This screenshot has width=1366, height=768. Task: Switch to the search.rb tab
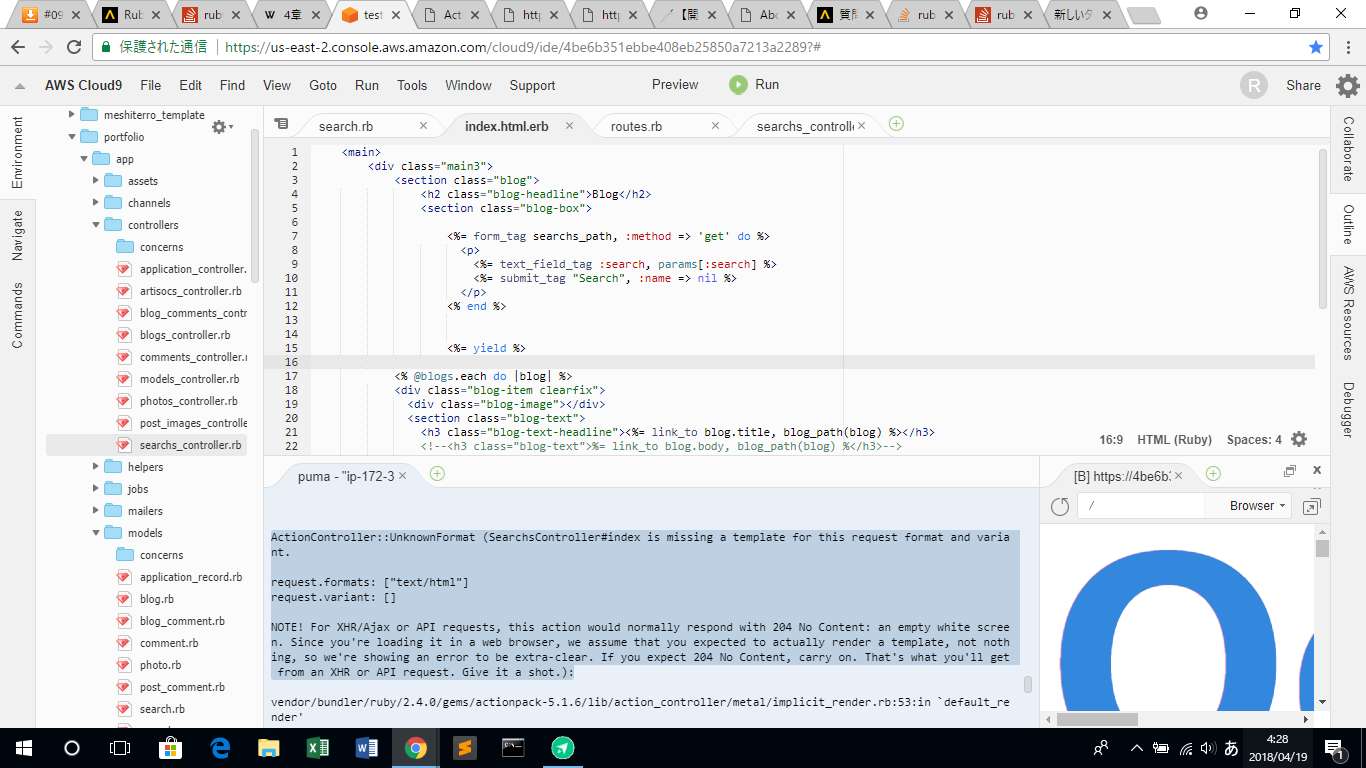(x=346, y=126)
